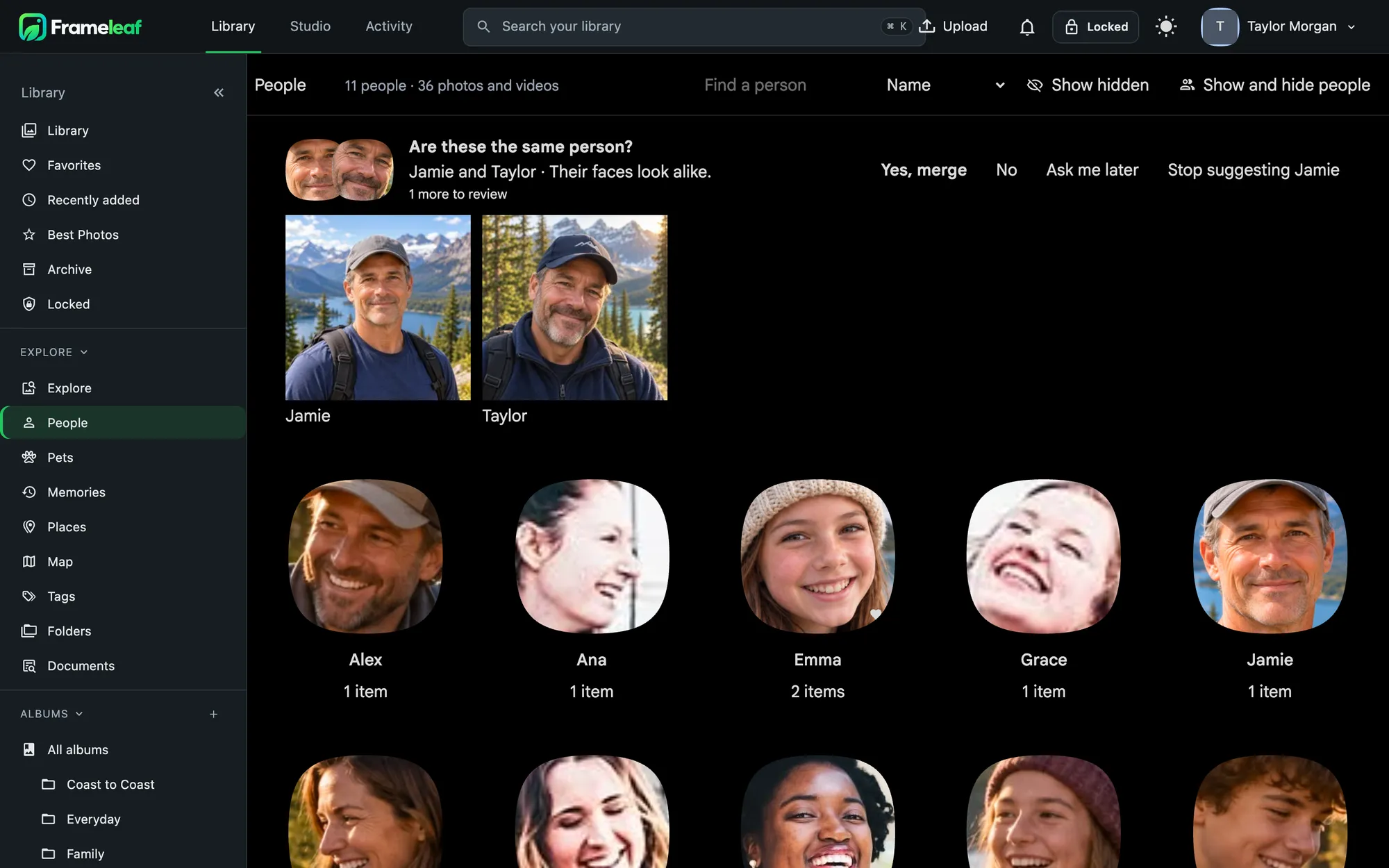Click Stop suggesting Jamie

(x=1254, y=170)
